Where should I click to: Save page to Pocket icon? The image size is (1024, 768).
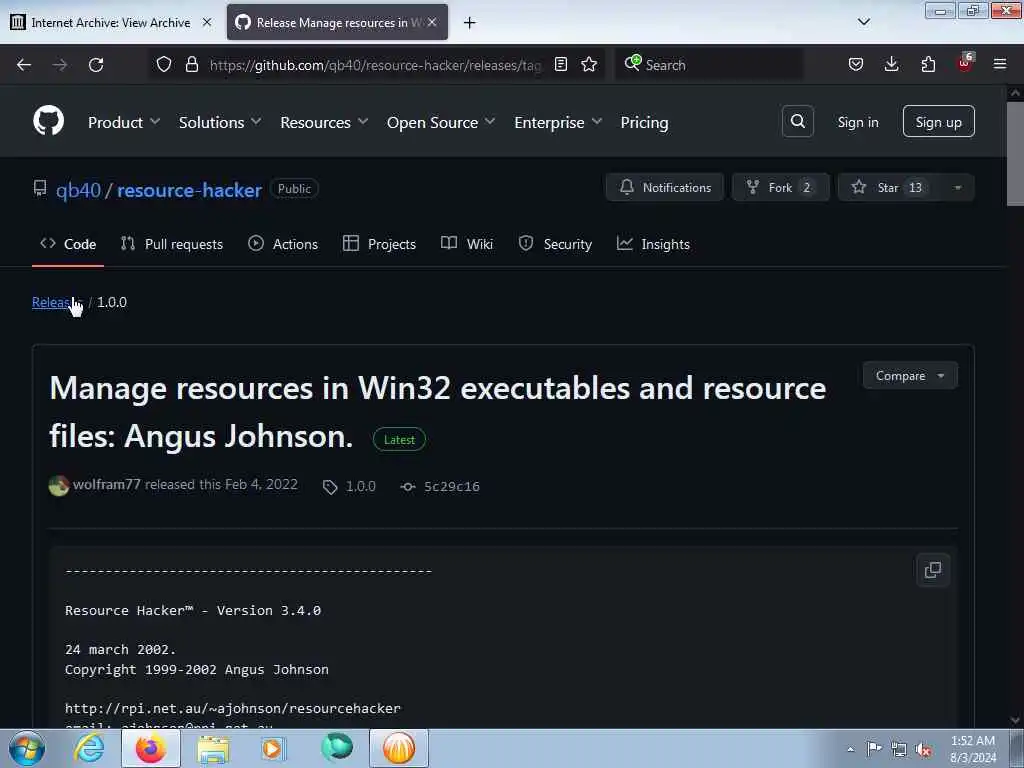point(856,64)
